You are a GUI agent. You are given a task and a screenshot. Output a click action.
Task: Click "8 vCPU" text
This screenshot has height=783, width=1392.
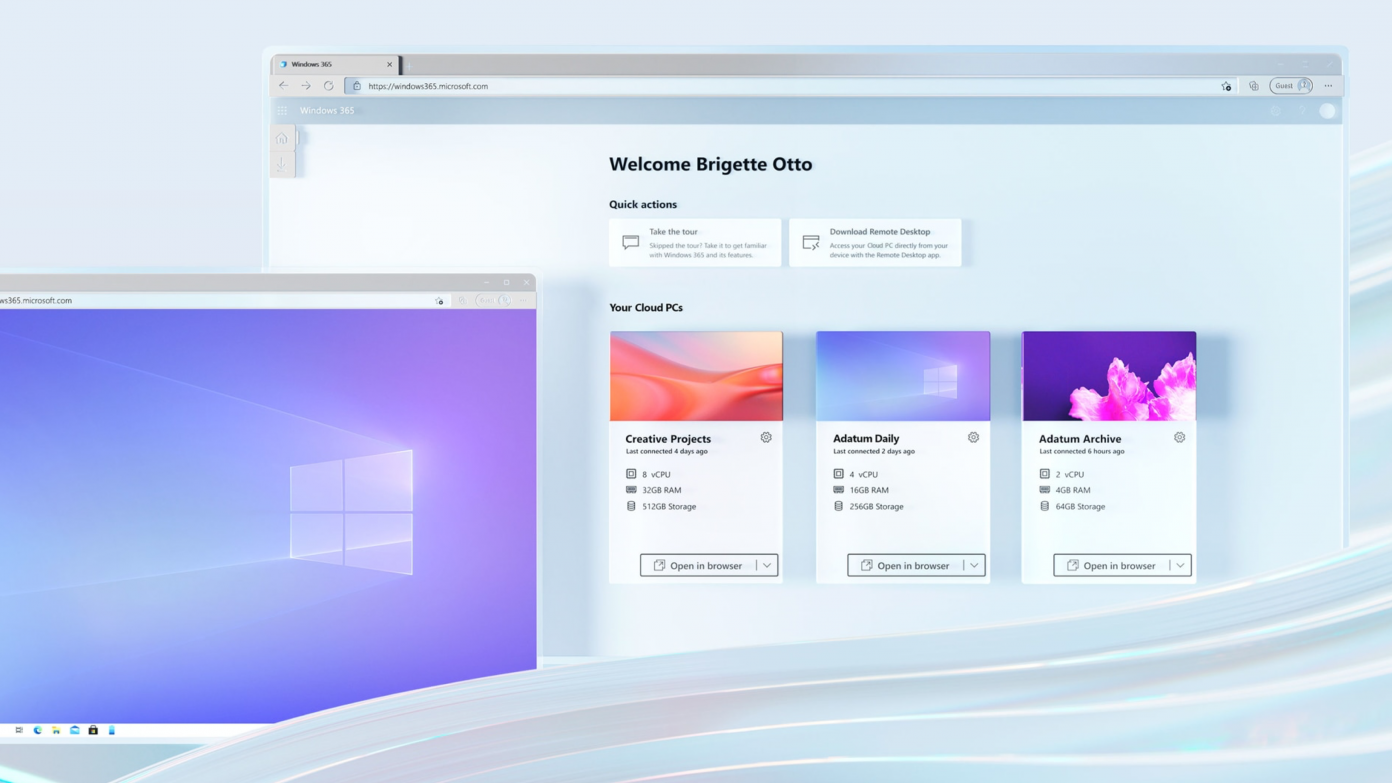pyautogui.click(x=656, y=474)
